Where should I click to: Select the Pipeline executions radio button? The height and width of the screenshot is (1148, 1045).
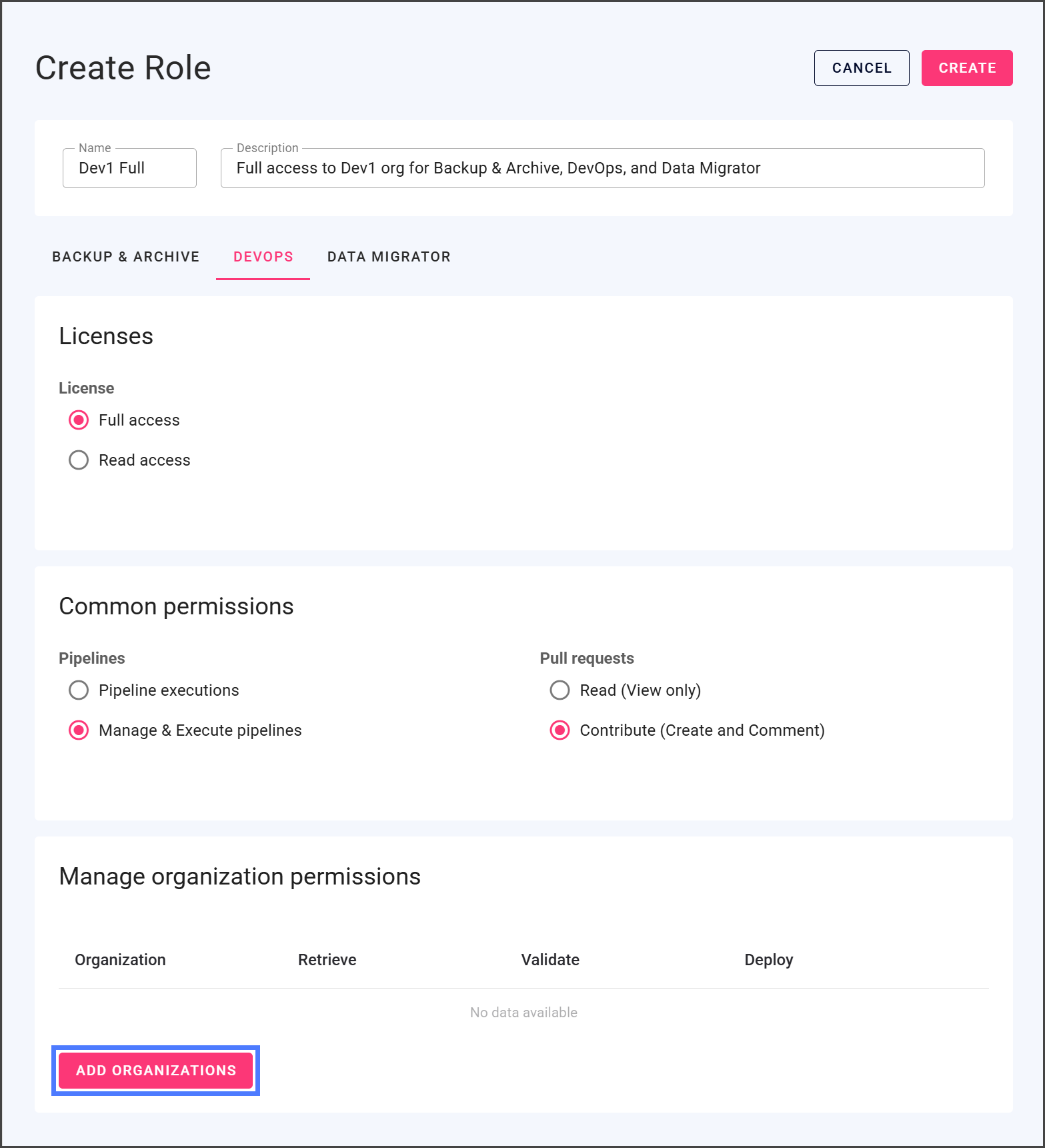(x=79, y=690)
